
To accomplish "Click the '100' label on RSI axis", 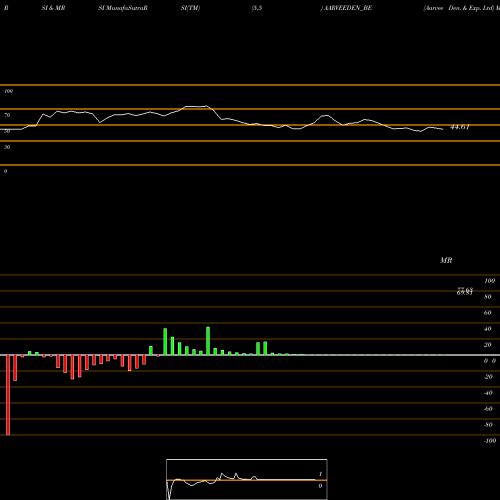I will [9, 91].
